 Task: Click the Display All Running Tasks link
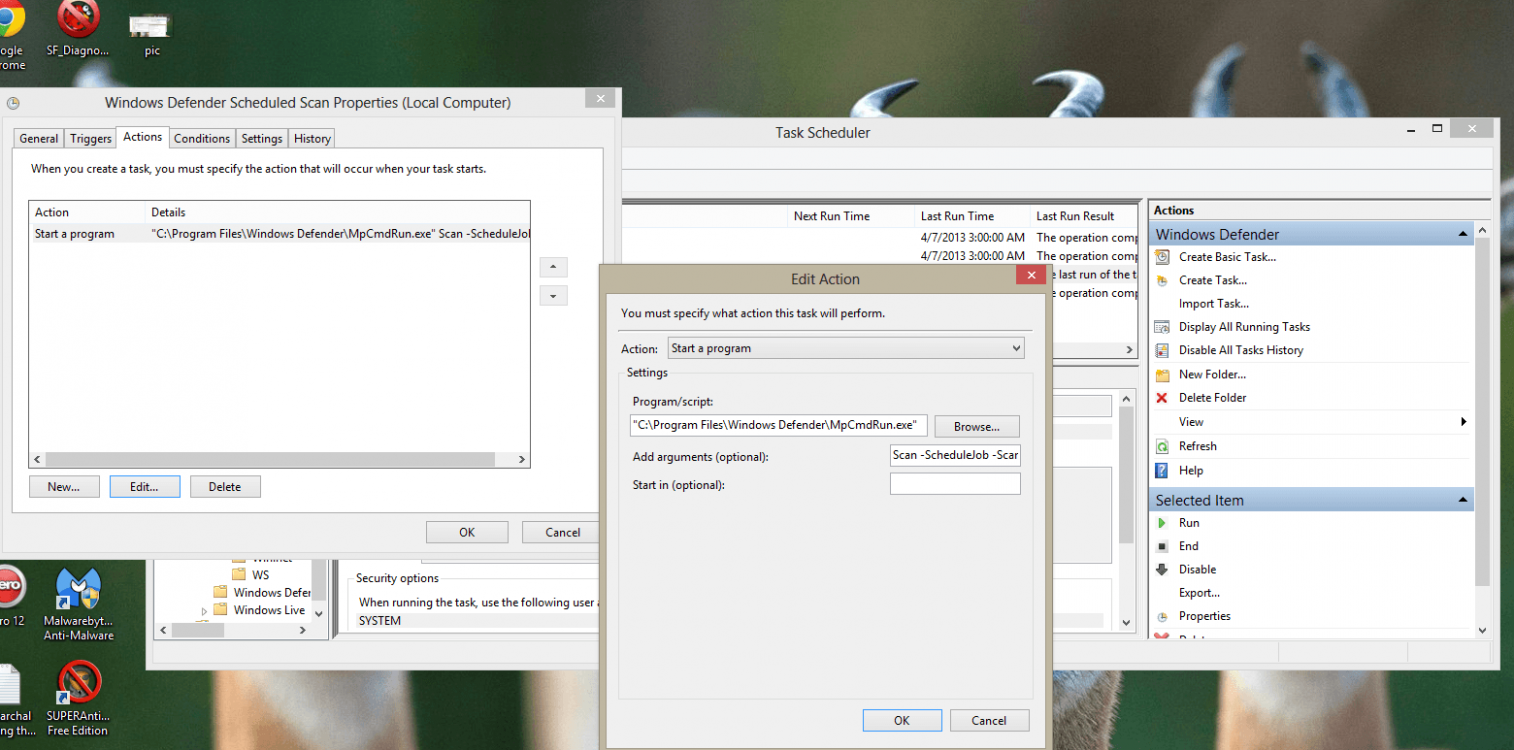pos(1244,327)
